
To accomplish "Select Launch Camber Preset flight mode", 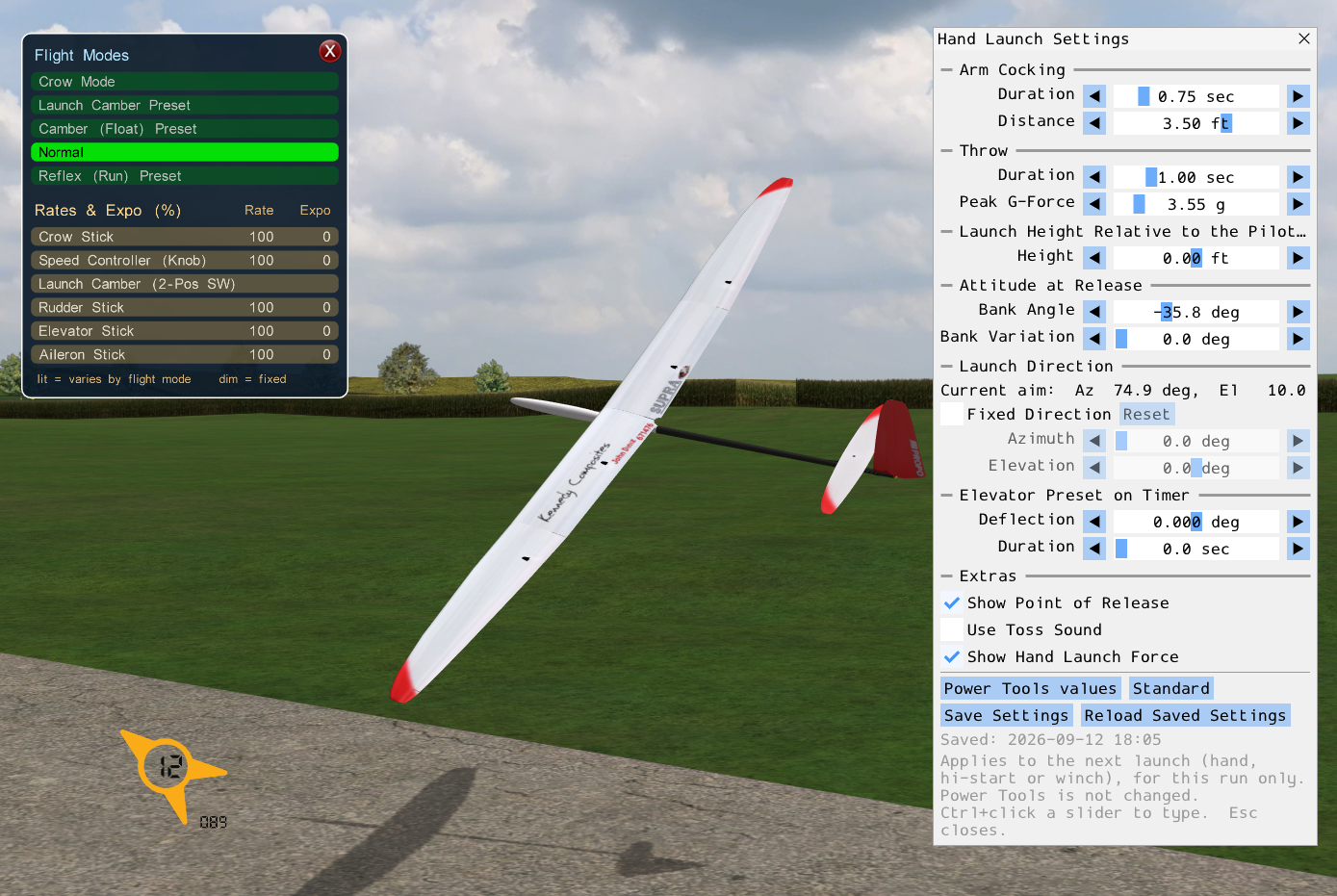I will [185, 105].
